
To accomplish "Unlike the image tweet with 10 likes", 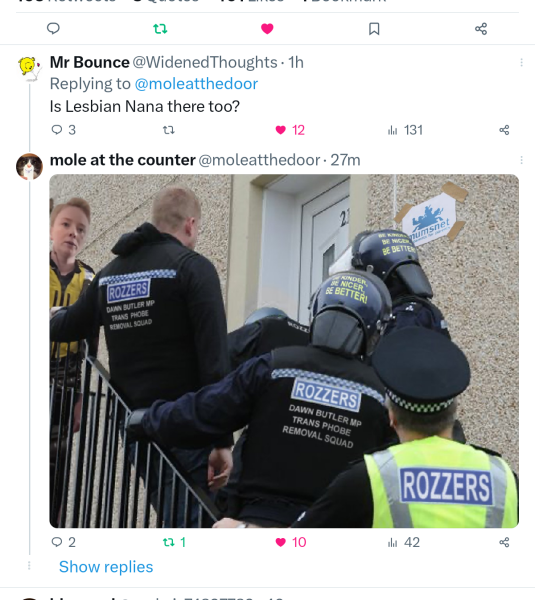I will (x=290, y=542).
